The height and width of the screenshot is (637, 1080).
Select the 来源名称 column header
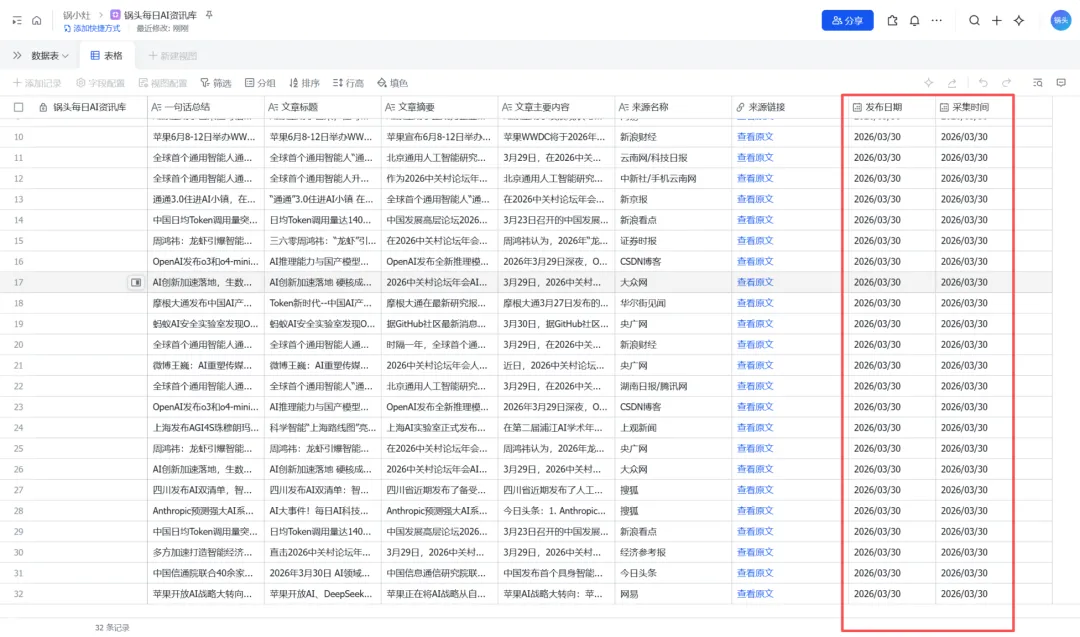click(x=673, y=107)
